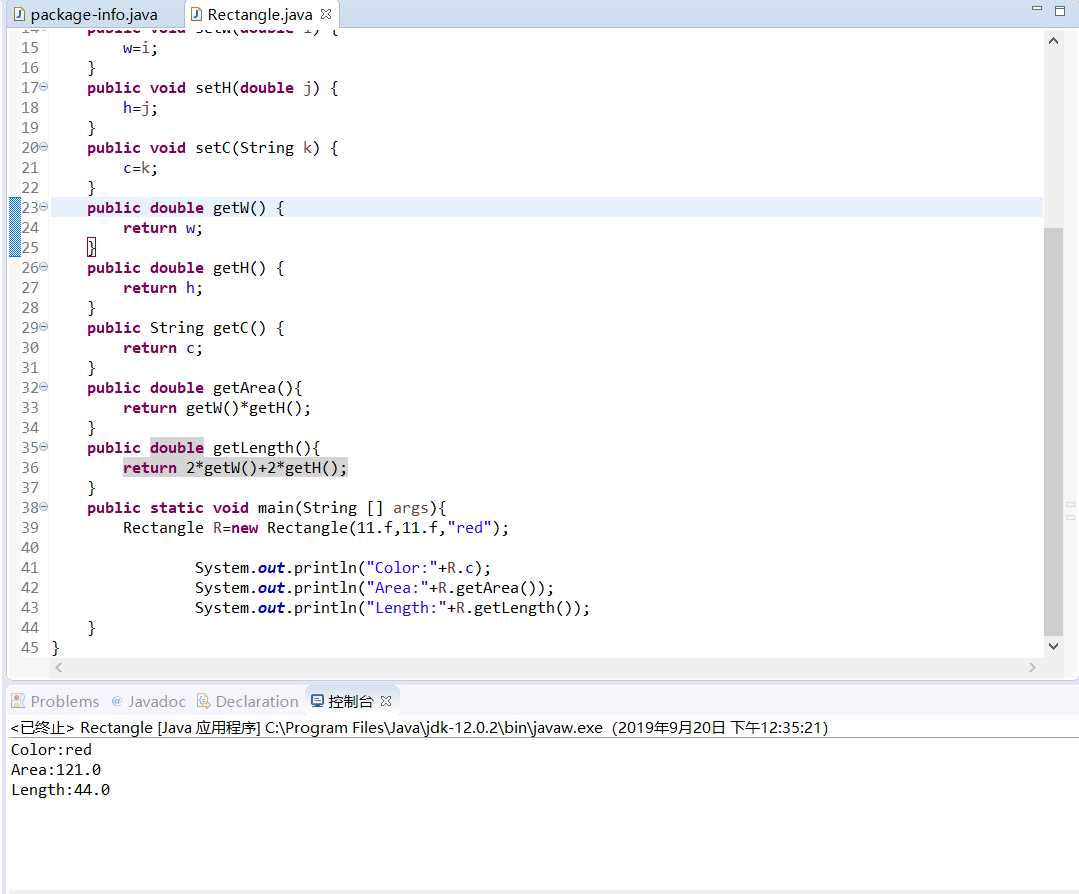The width and height of the screenshot is (1079, 894).
Task: Click the Javadoc tab @ icon
Action: tap(116, 701)
